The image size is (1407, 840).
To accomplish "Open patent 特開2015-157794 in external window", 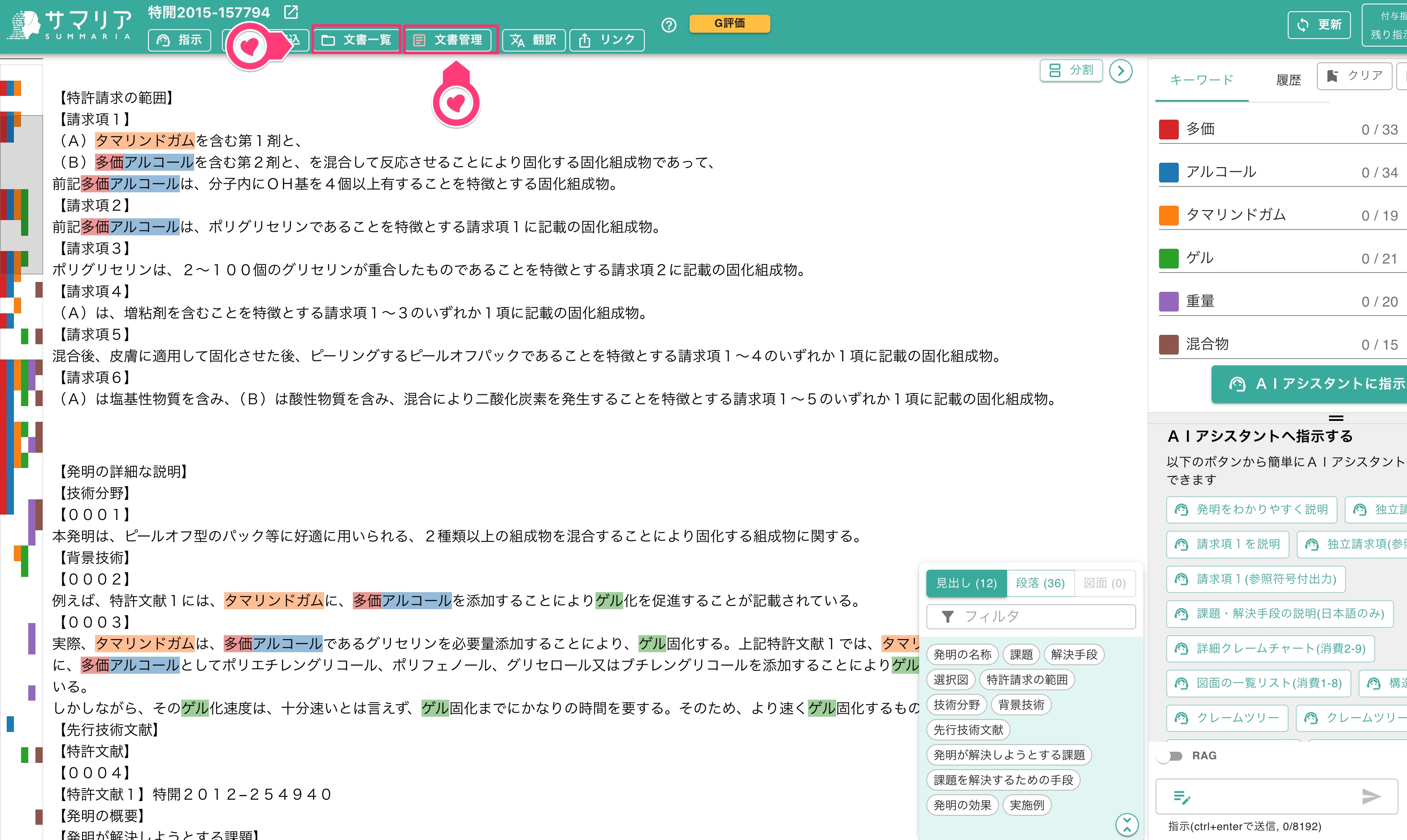I will pos(291,12).
